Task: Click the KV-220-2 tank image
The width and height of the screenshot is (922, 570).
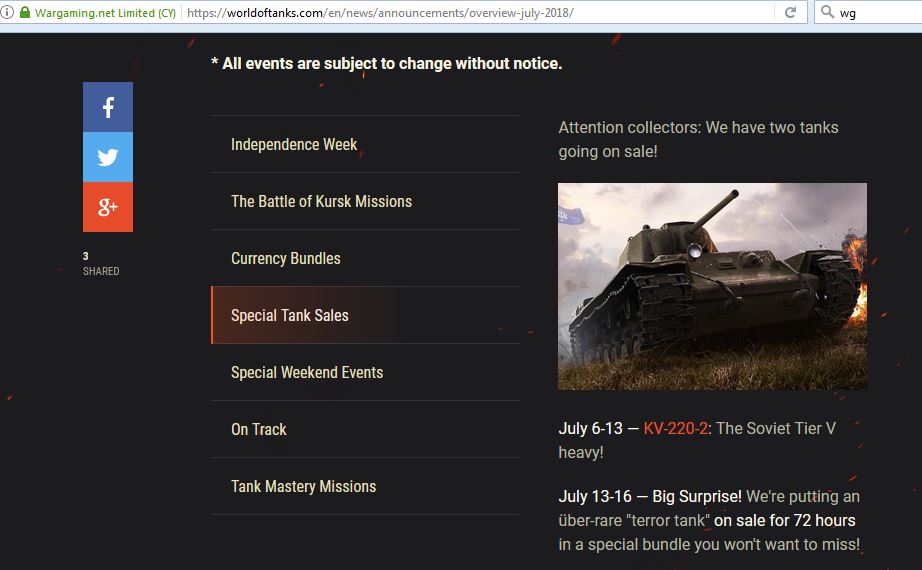Action: pos(712,286)
